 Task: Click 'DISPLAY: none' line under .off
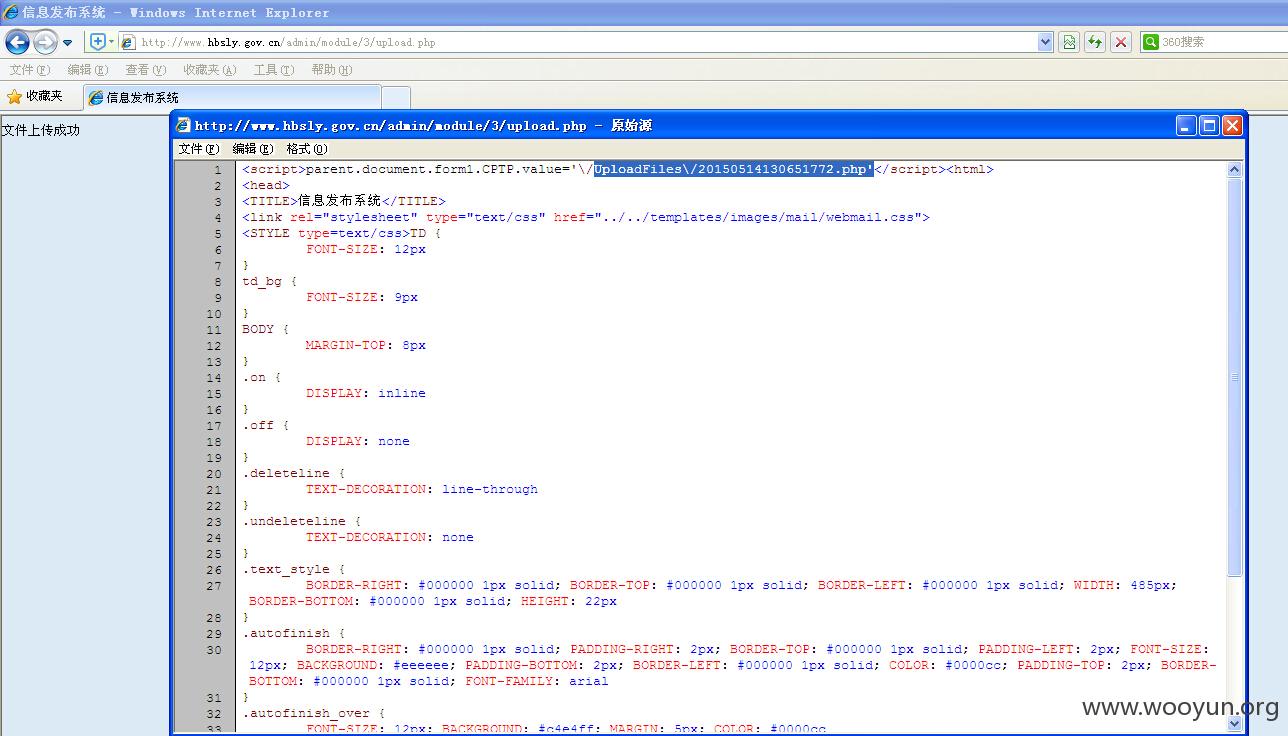click(358, 441)
